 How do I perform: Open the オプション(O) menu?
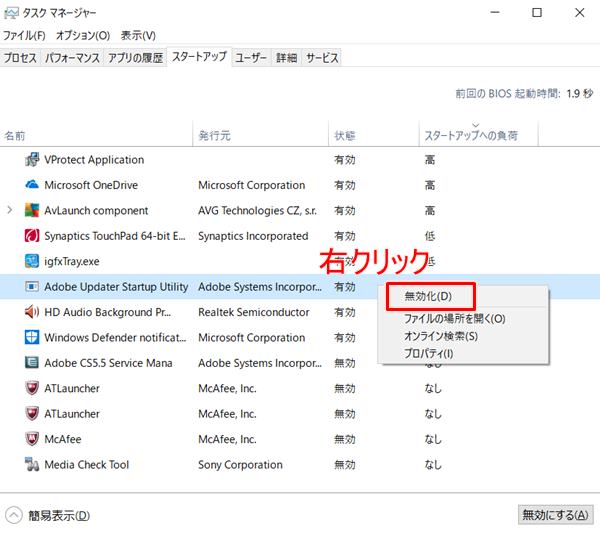83,36
